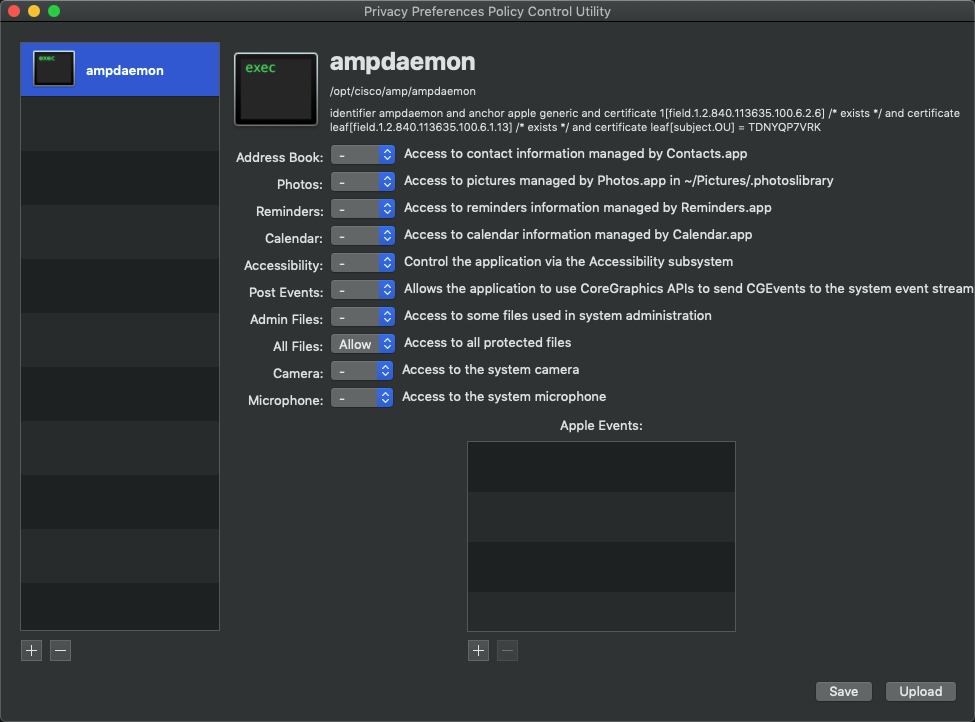
Task: Open the Microphone permission dropdown
Action: click(361, 398)
